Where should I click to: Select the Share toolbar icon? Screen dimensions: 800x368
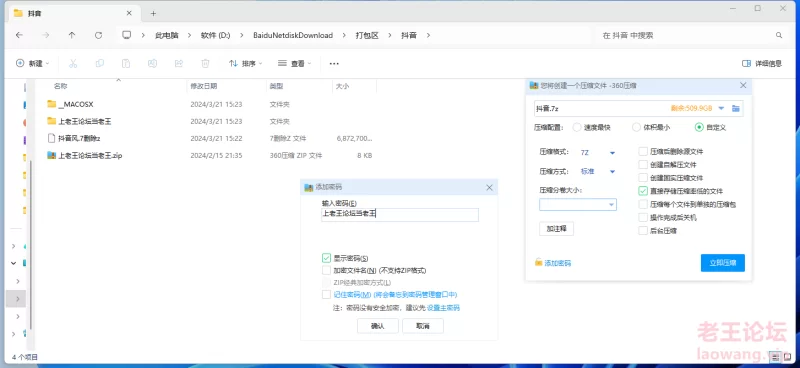pos(179,63)
